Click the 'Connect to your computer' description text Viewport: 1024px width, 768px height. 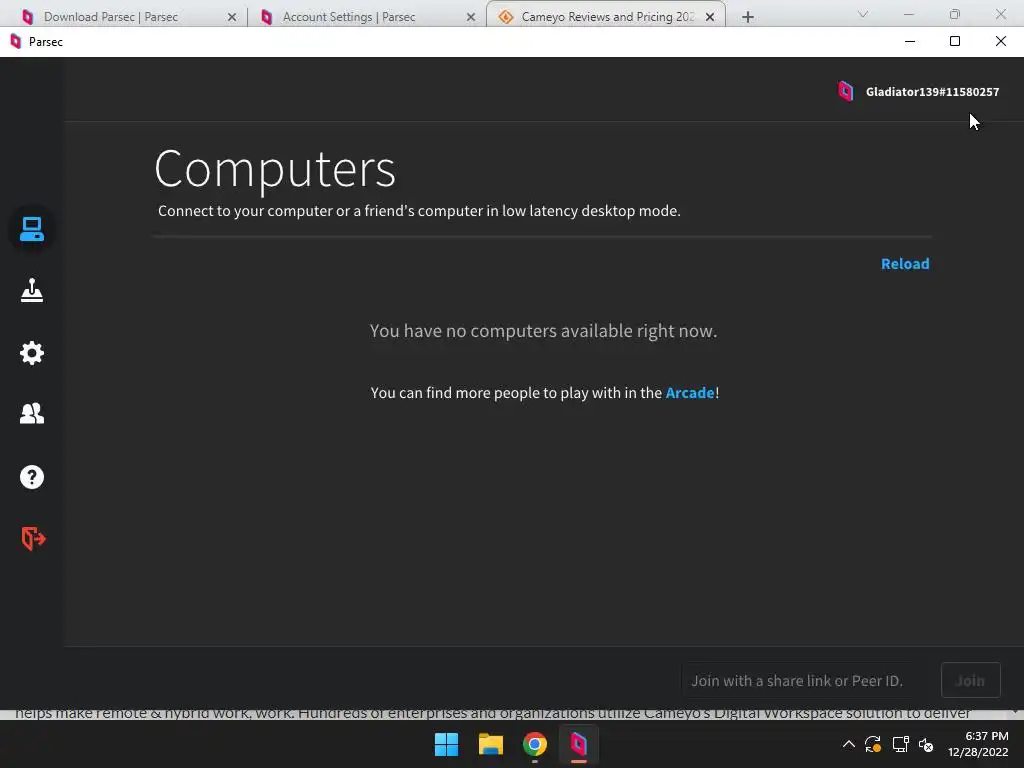[419, 211]
